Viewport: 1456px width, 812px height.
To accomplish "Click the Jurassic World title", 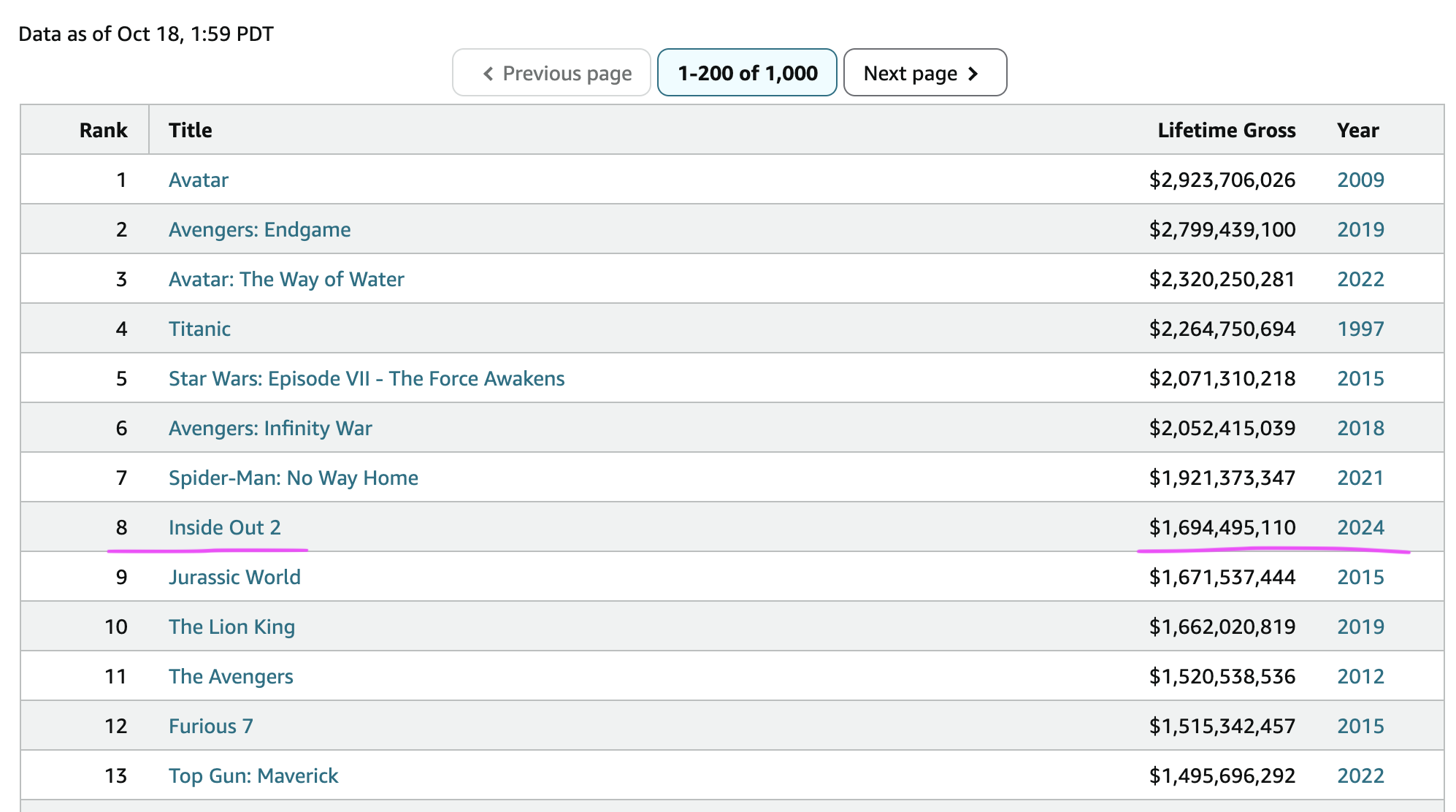I will tap(234, 577).
